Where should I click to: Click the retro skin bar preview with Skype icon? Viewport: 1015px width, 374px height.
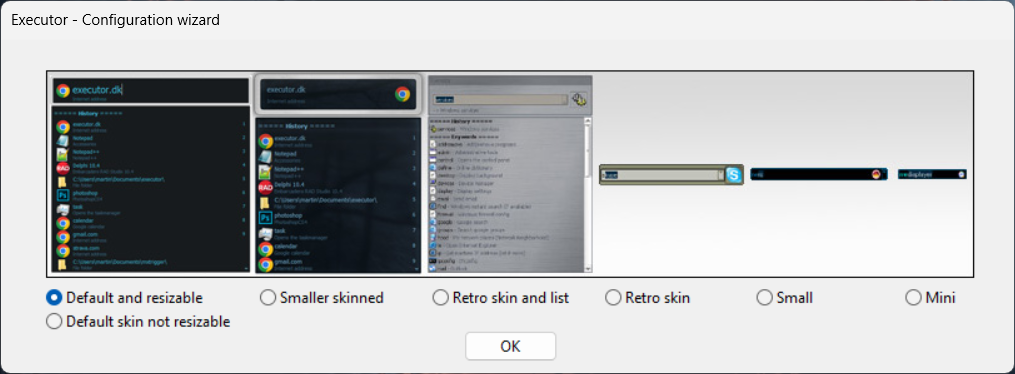[x=671, y=175]
